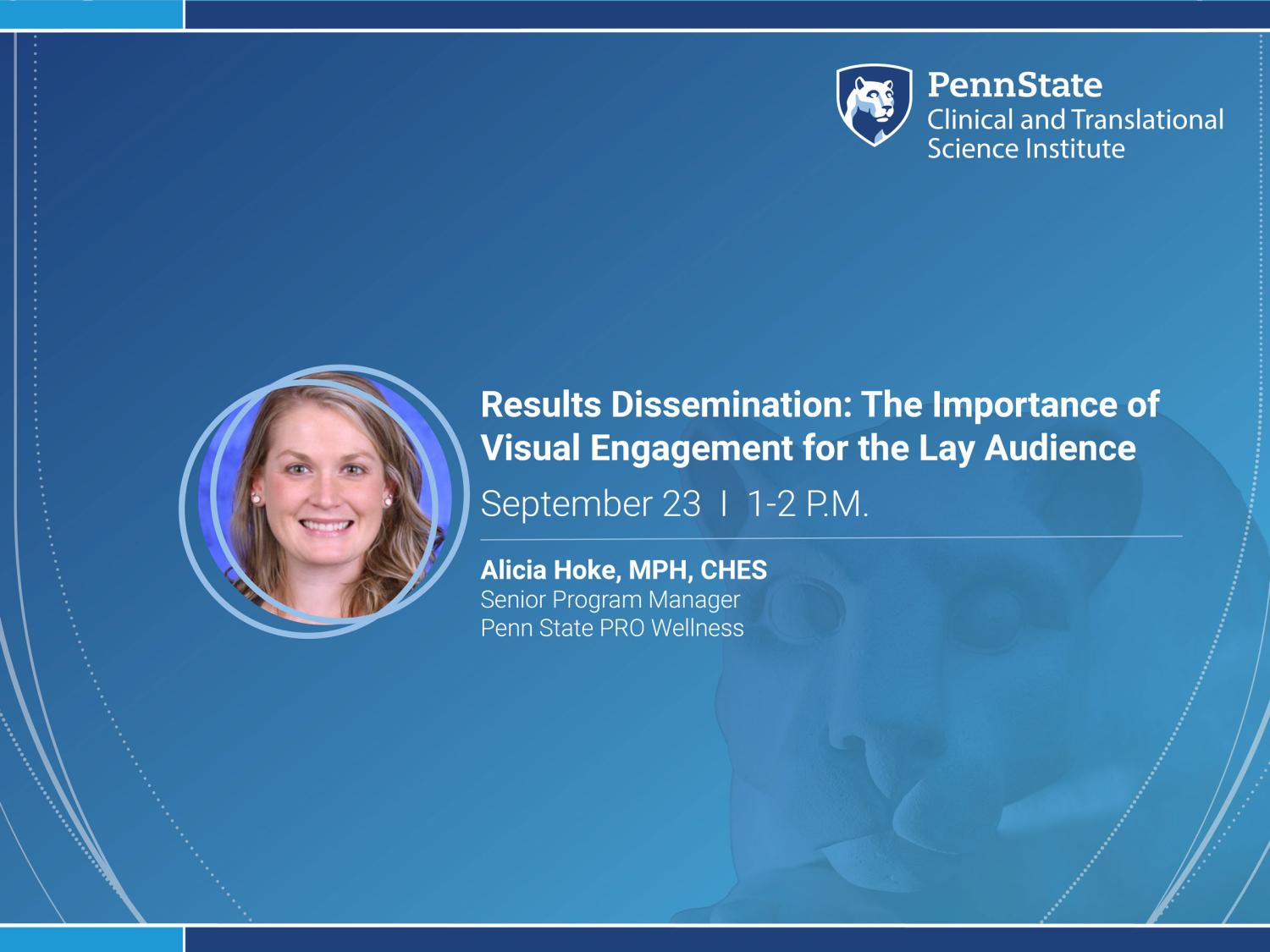Click the dark navy bar along the top
The height and width of the screenshot is (952, 1270).
[726, 14]
